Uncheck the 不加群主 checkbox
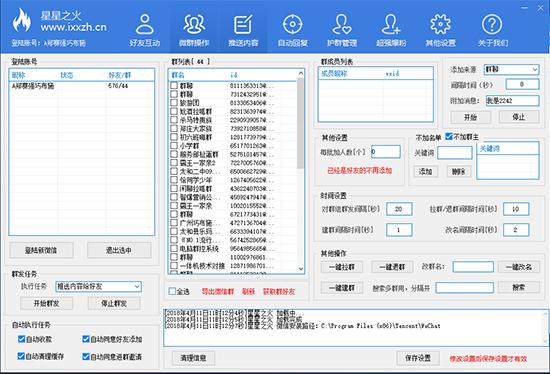 [449, 136]
